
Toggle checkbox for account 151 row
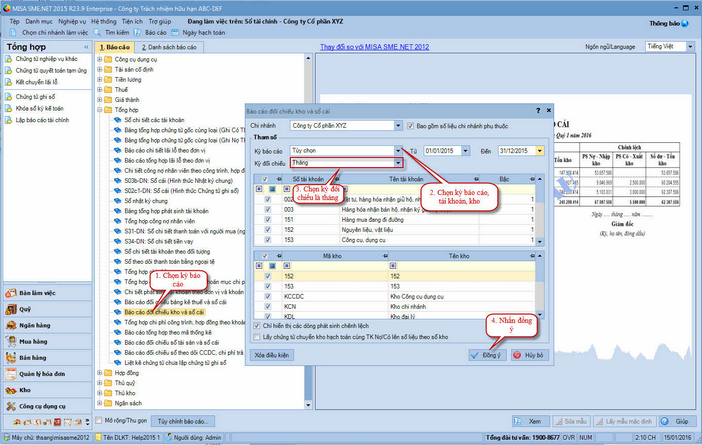[268, 220]
